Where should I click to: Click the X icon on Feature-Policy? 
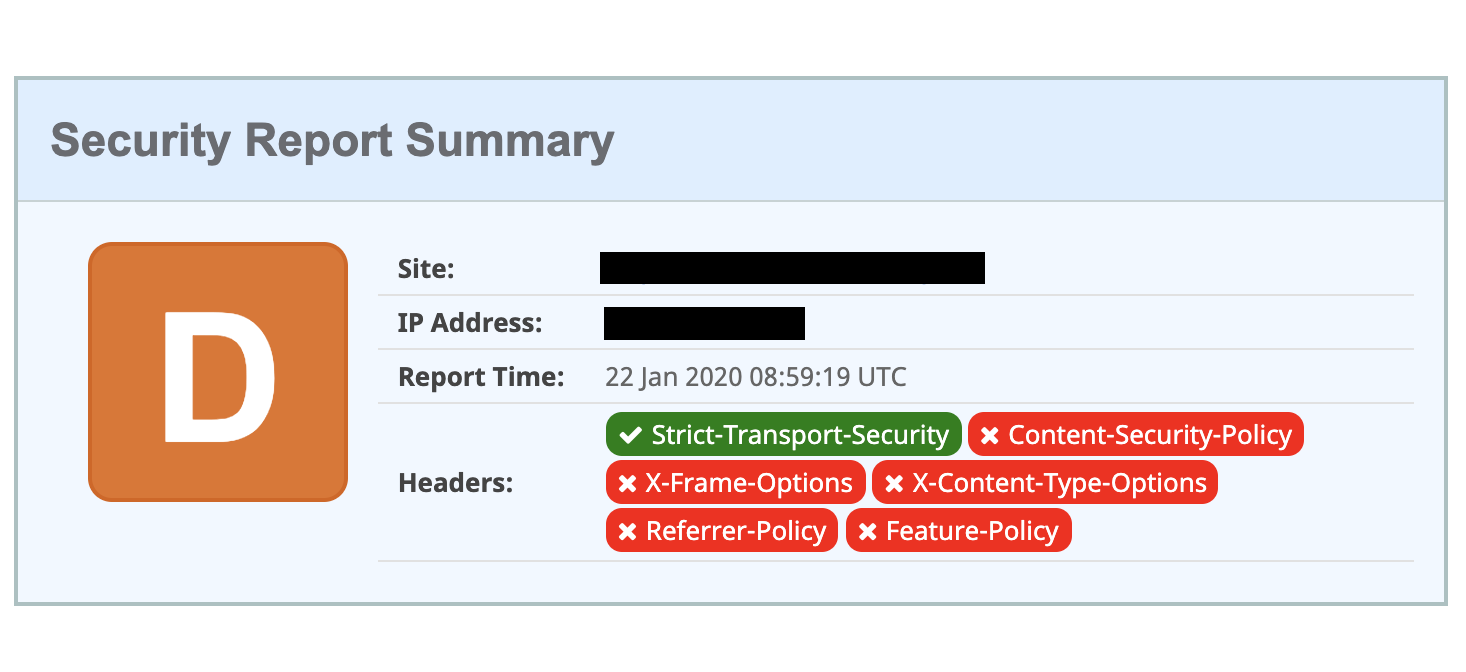pyautogui.click(x=867, y=532)
